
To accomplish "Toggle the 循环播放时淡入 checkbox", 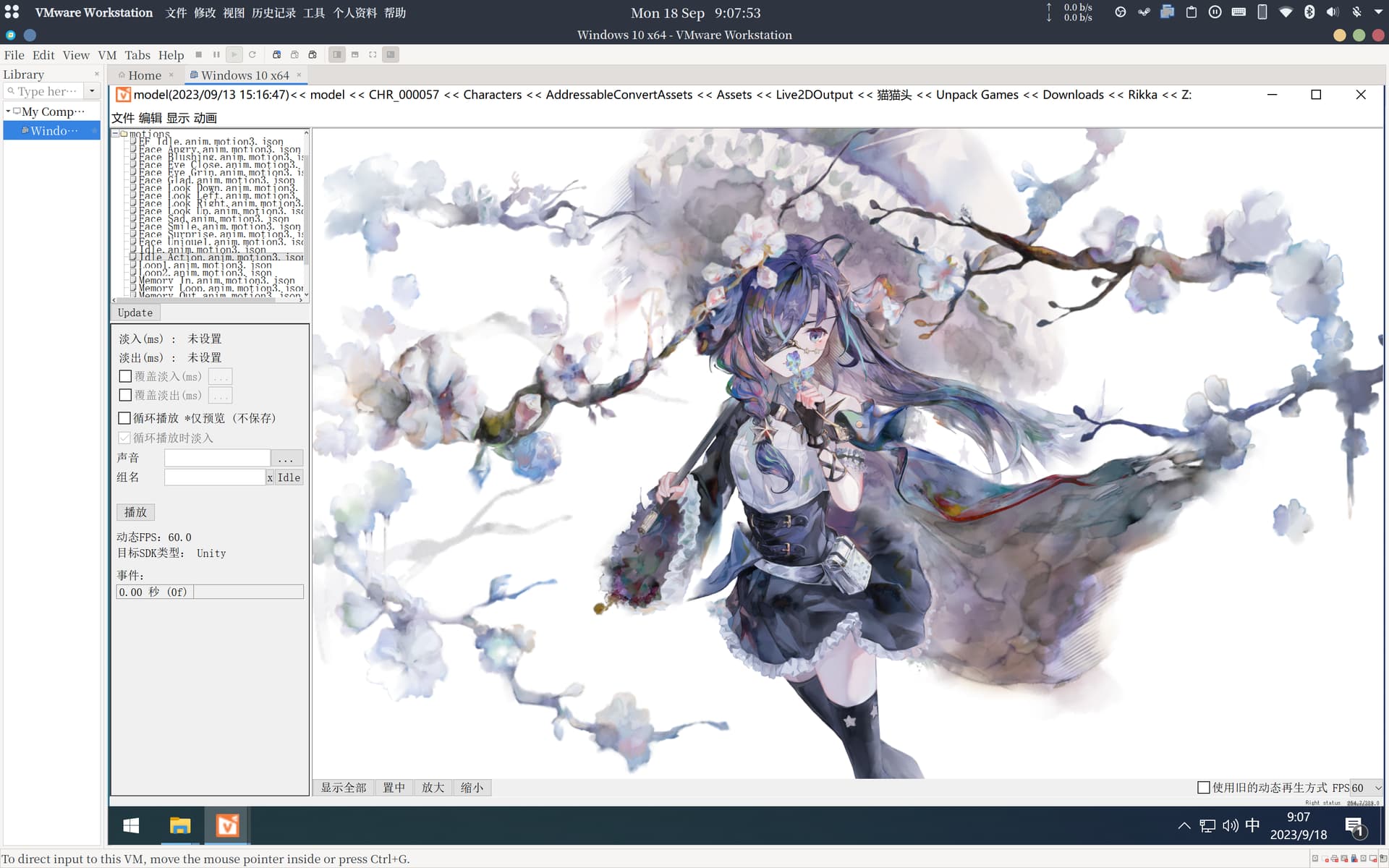I will click(x=124, y=438).
